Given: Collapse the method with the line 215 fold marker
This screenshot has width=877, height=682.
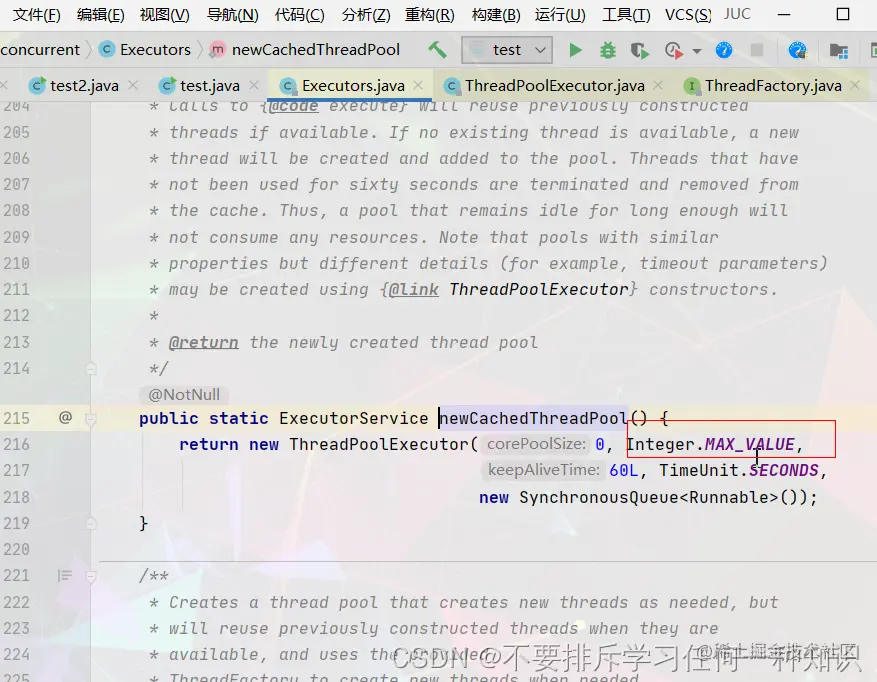Looking at the screenshot, I should (91, 418).
